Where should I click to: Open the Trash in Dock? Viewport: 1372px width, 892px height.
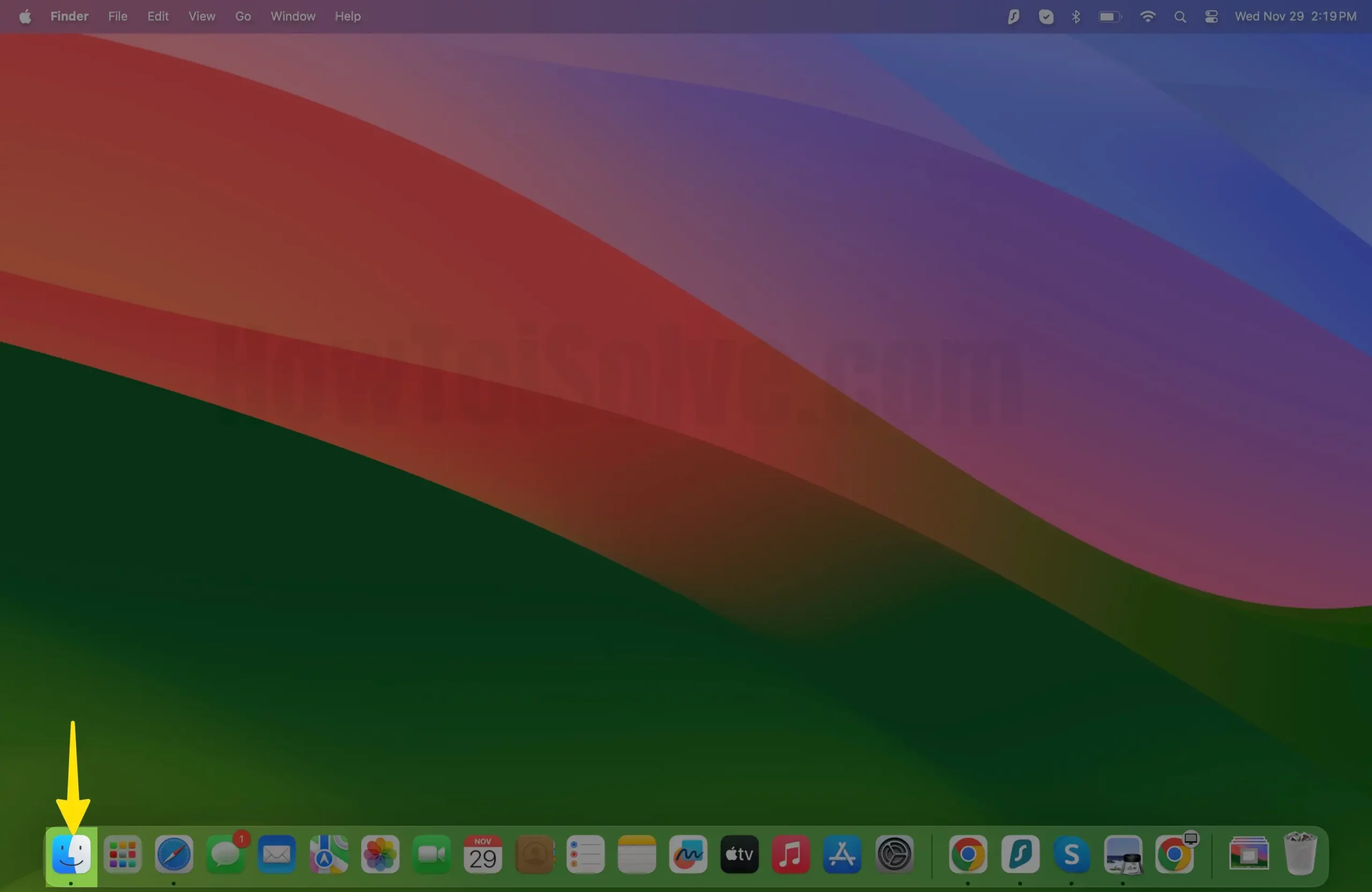click(1300, 853)
